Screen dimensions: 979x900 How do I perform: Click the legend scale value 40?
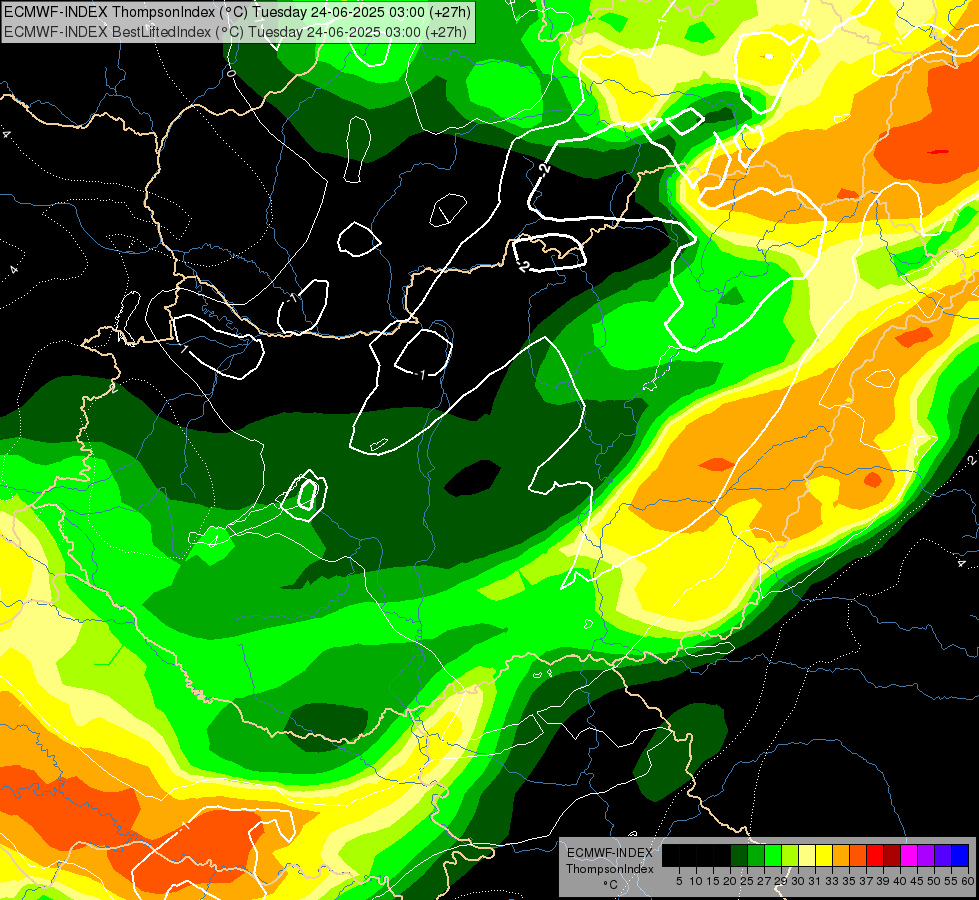click(x=900, y=881)
